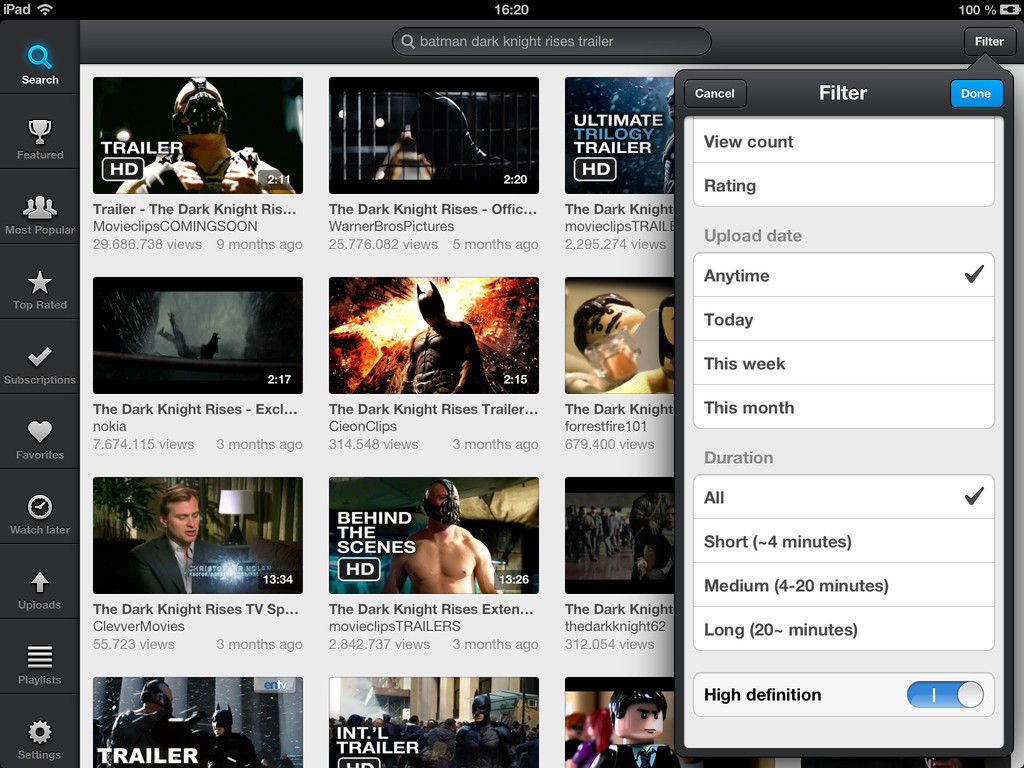1024x768 pixels.
Task: Select Short (~4 minutes) duration
Action: (844, 541)
